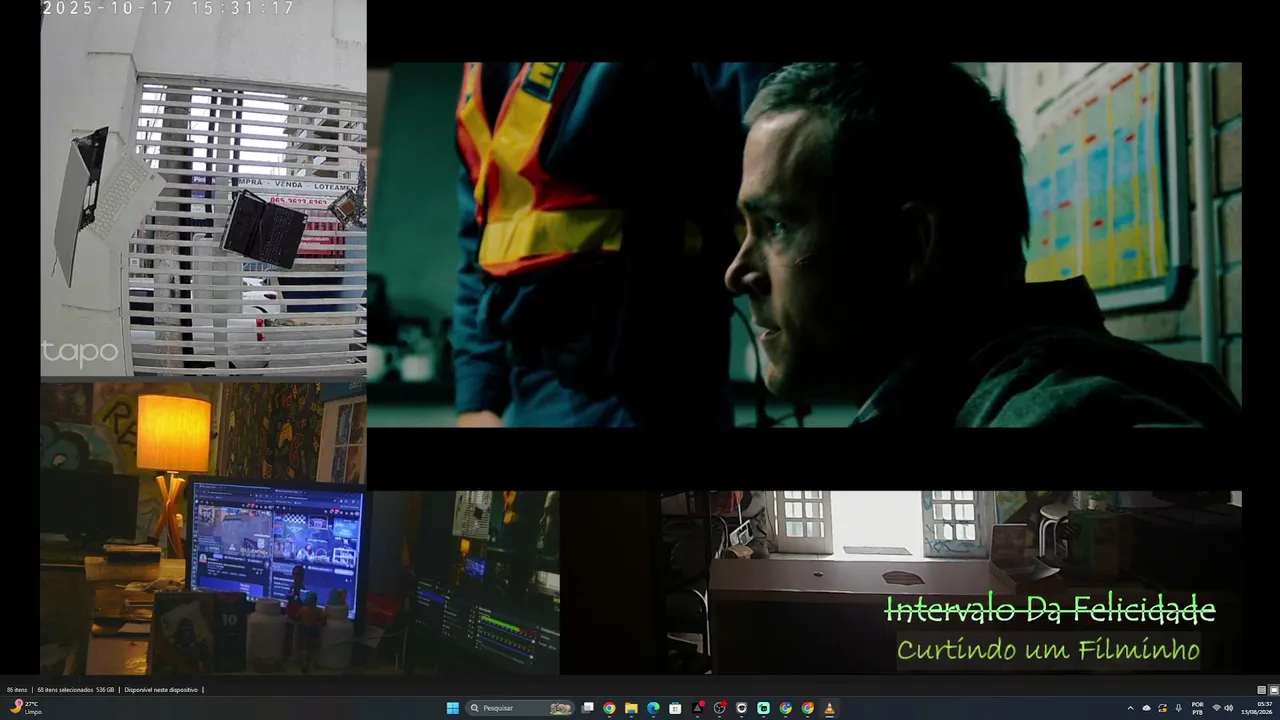This screenshot has width=1280, height=720.
Task: Open Task View from the taskbar
Action: tap(588, 708)
